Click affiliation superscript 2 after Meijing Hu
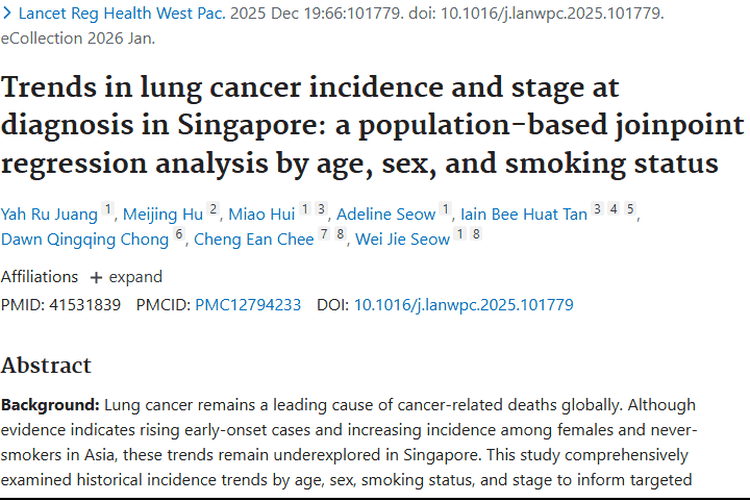 pyautogui.click(x=212, y=210)
